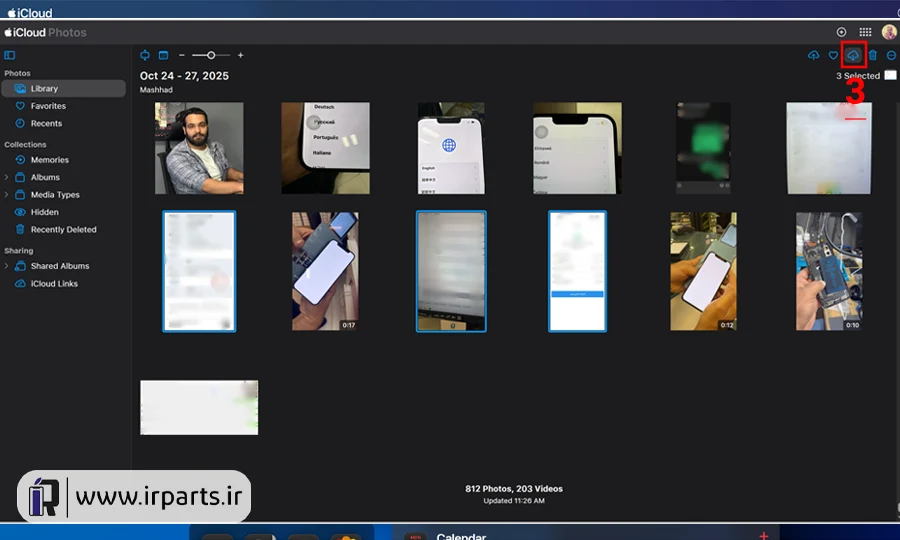Select the 0:12 video thumbnail
The width and height of the screenshot is (900, 540).
[x=703, y=271]
